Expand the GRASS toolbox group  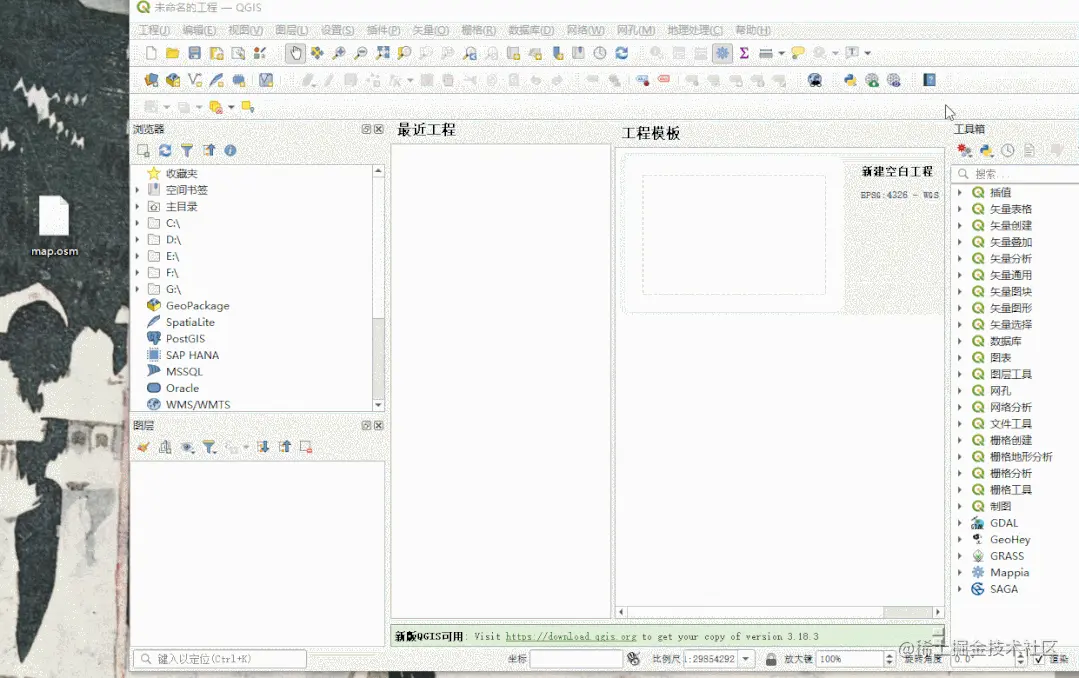pyautogui.click(x=960, y=555)
